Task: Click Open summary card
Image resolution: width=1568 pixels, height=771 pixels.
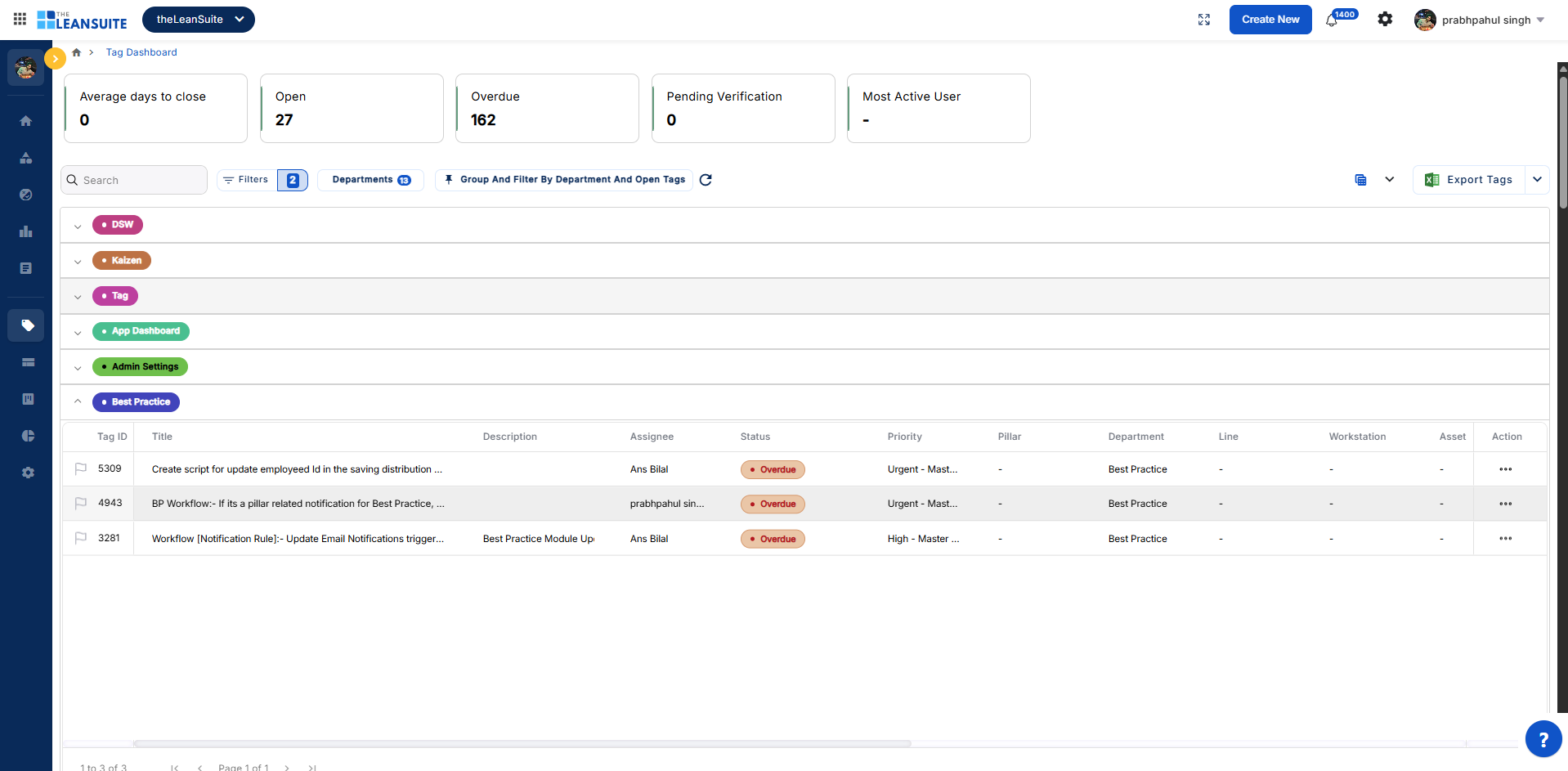Action: click(x=352, y=109)
